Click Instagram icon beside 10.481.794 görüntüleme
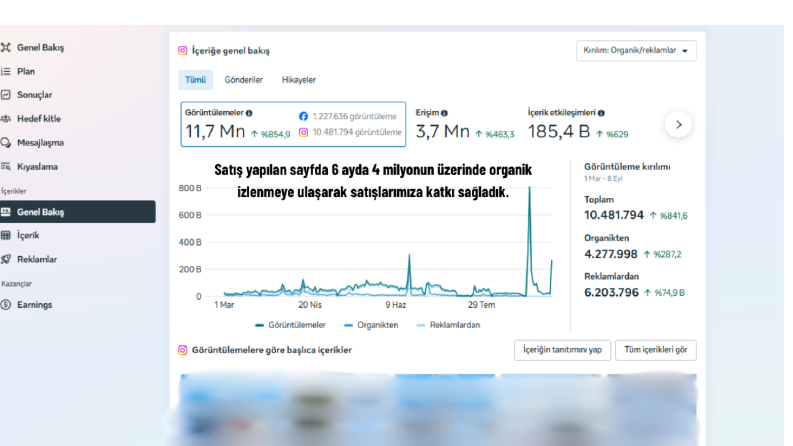 [x=303, y=132]
